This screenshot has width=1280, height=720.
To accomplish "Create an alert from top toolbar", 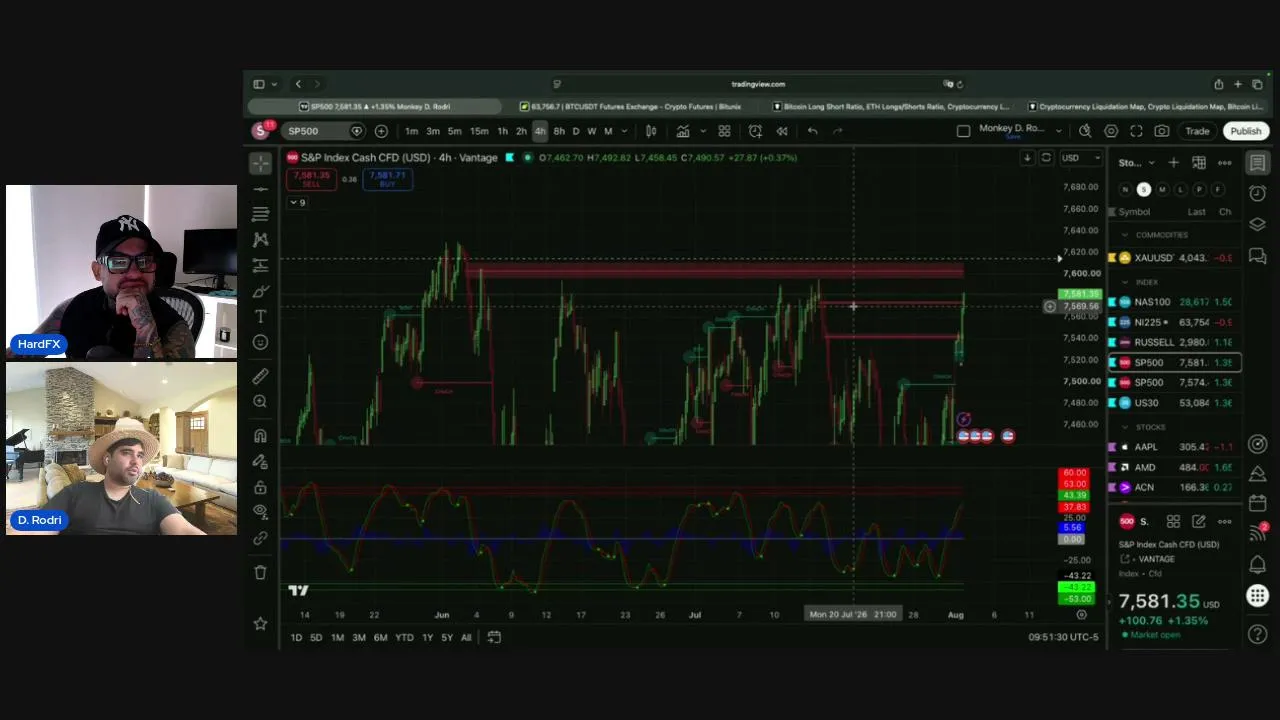I will pos(755,131).
